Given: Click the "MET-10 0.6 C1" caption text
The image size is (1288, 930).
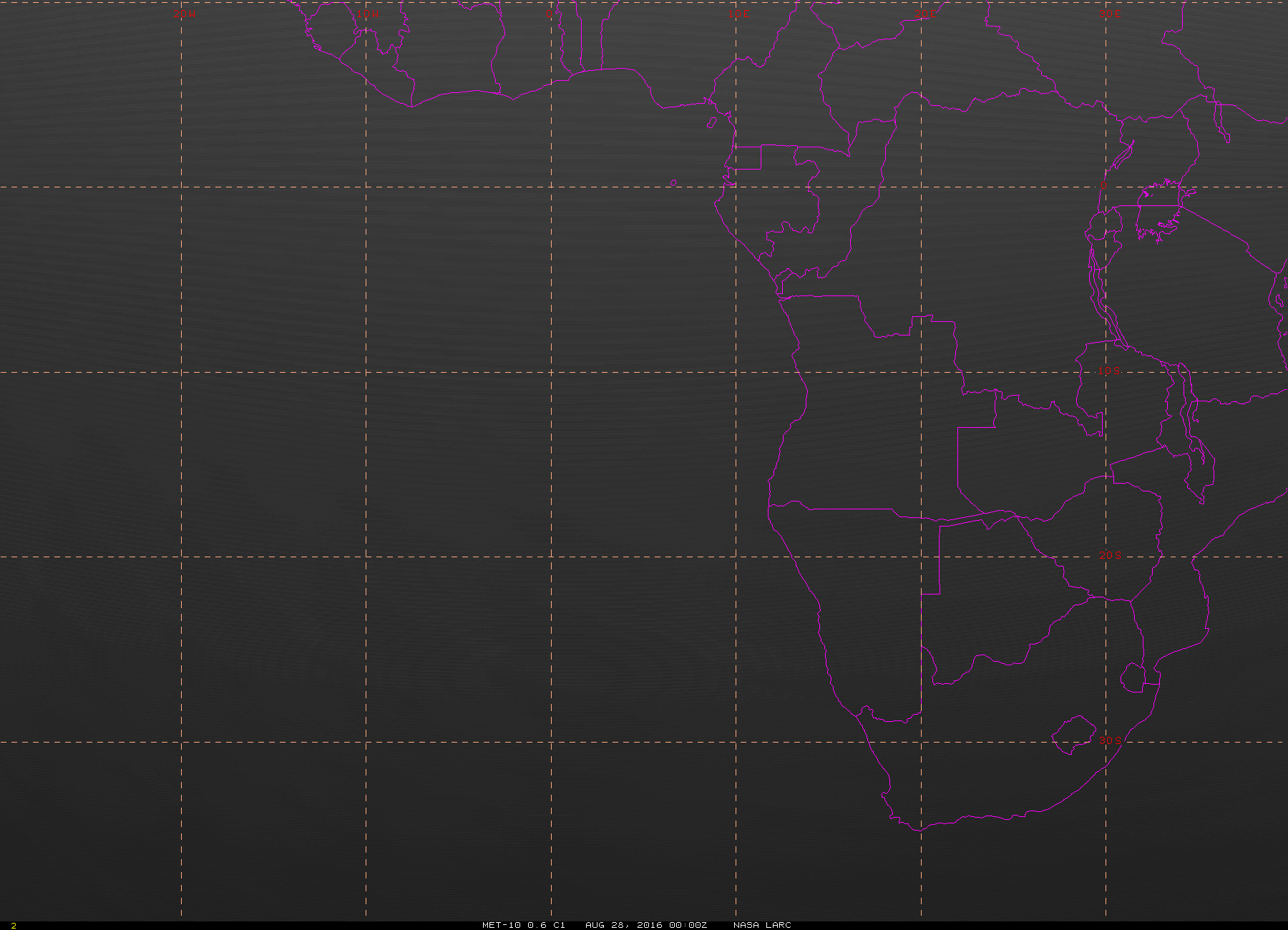Looking at the screenshot, I should click(x=524, y=925).
